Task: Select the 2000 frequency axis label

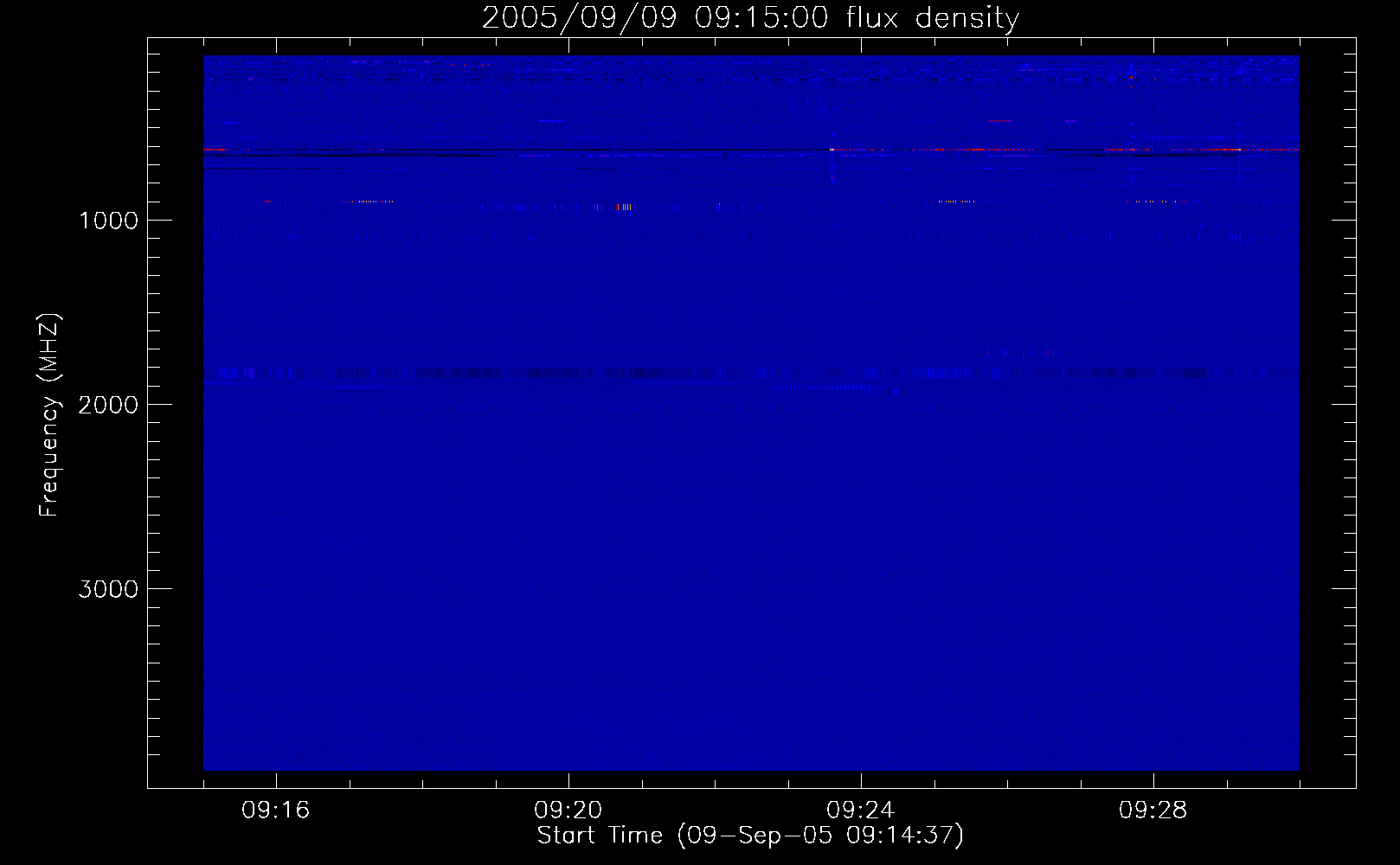Action: (x=108, y=405)
